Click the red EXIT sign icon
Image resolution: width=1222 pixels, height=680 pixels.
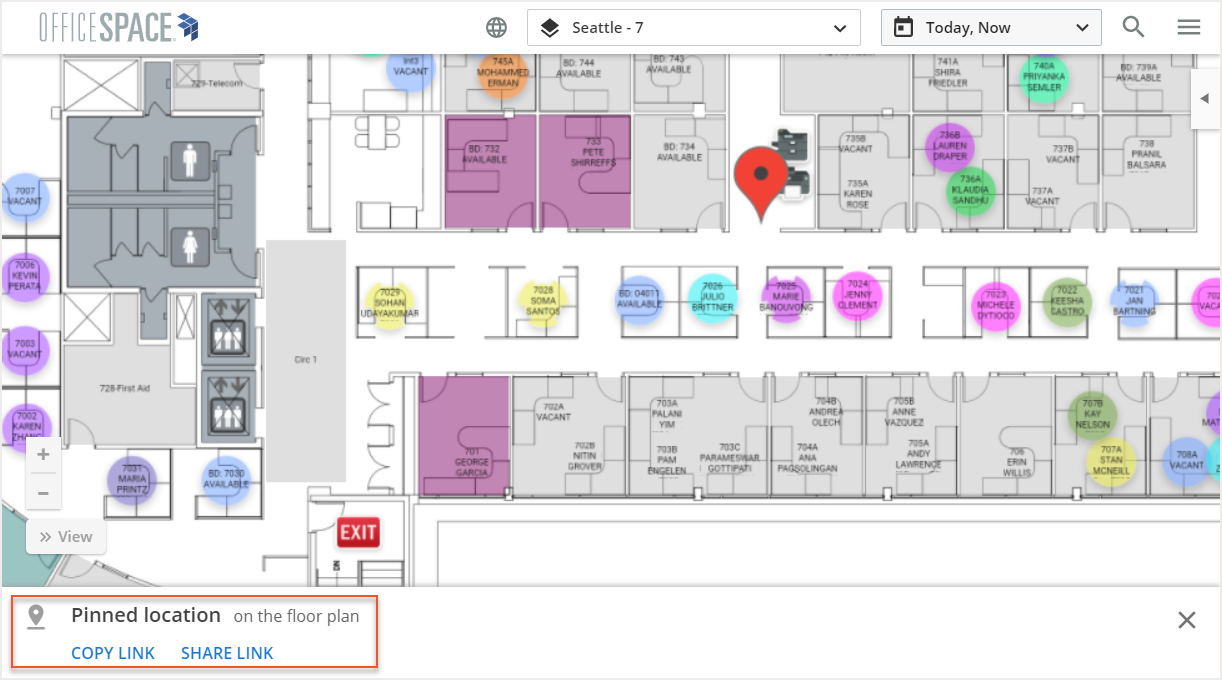click(358, 533)
